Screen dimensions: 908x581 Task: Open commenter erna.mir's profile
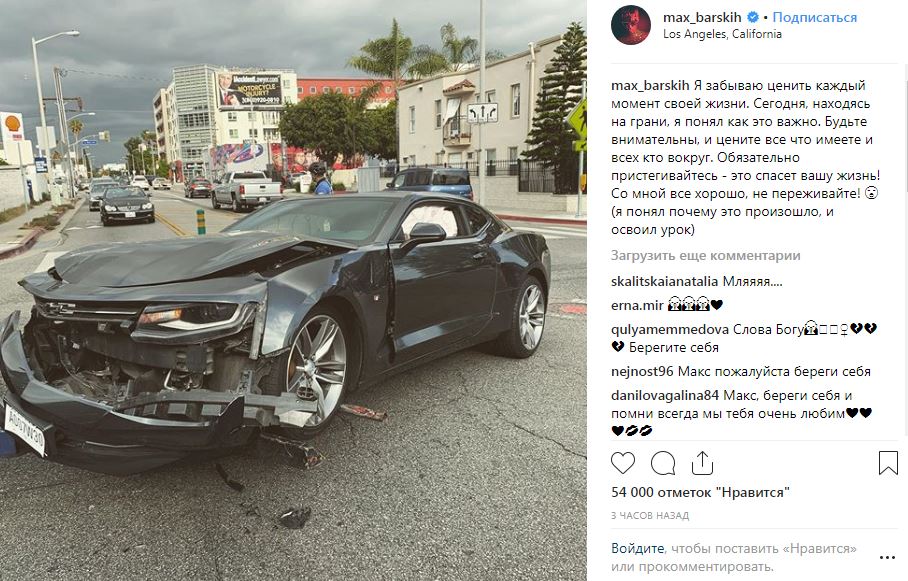[637, 305]
